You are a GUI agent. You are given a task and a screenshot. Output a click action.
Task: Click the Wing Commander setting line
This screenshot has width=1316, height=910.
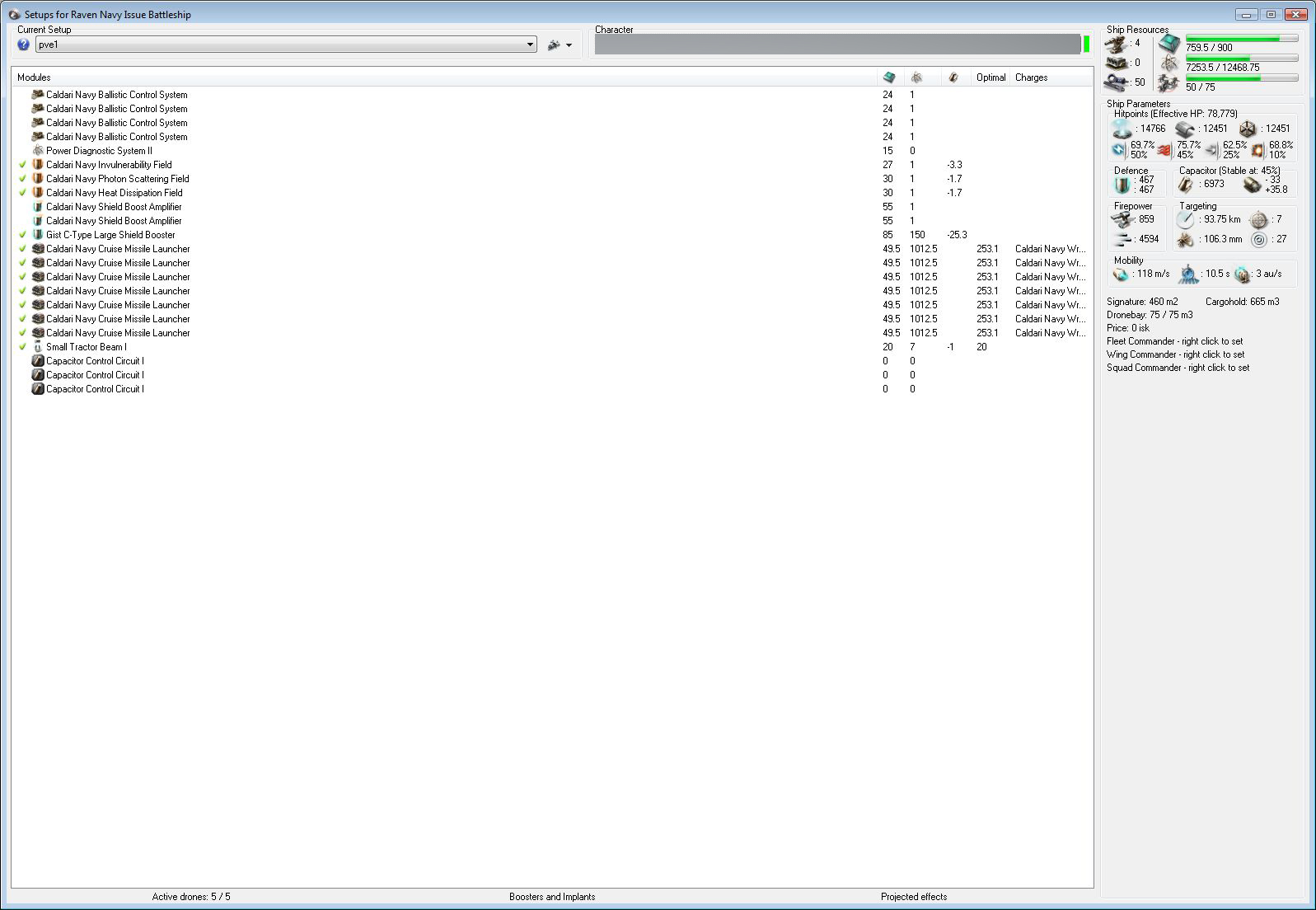(1176, 354)
